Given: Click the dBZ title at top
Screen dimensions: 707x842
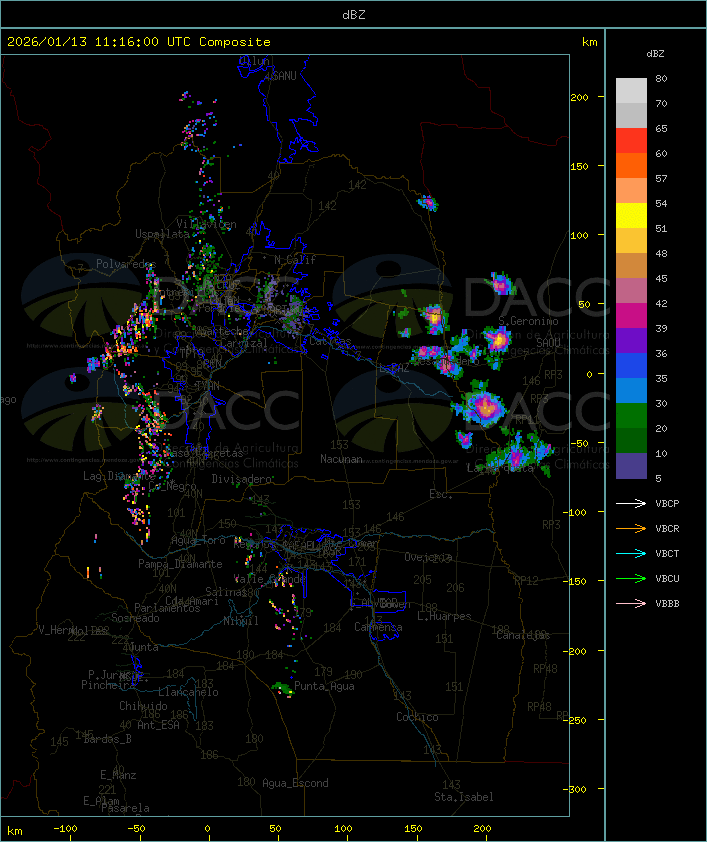Looking at the screenshot, I should (x=353, y=14).
